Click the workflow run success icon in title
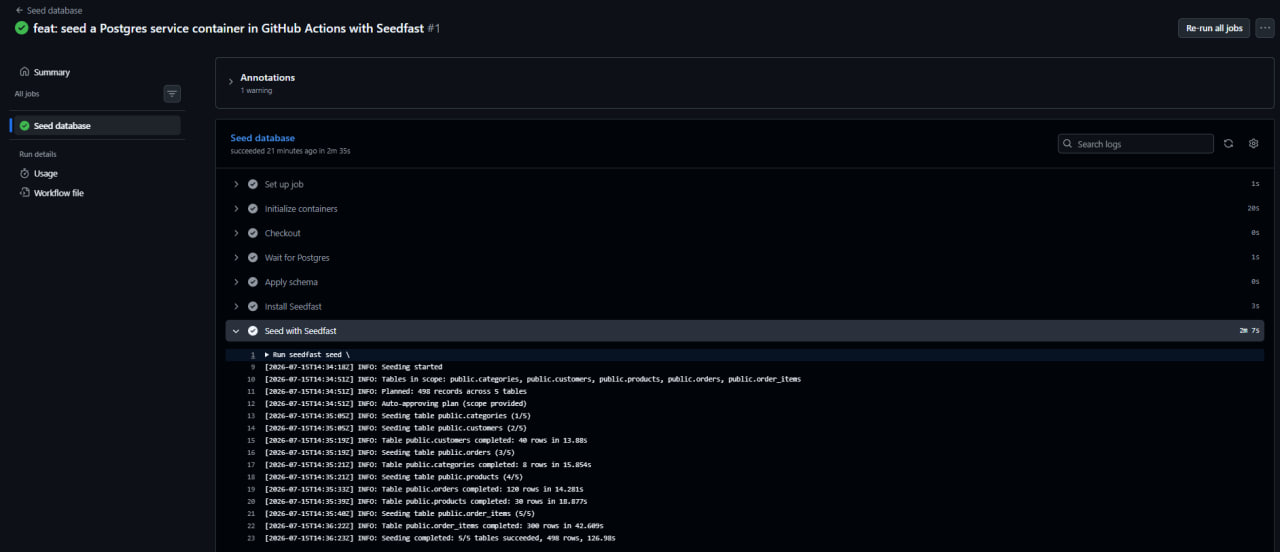Screen dimensions: 1280x552 click(21, 28)
